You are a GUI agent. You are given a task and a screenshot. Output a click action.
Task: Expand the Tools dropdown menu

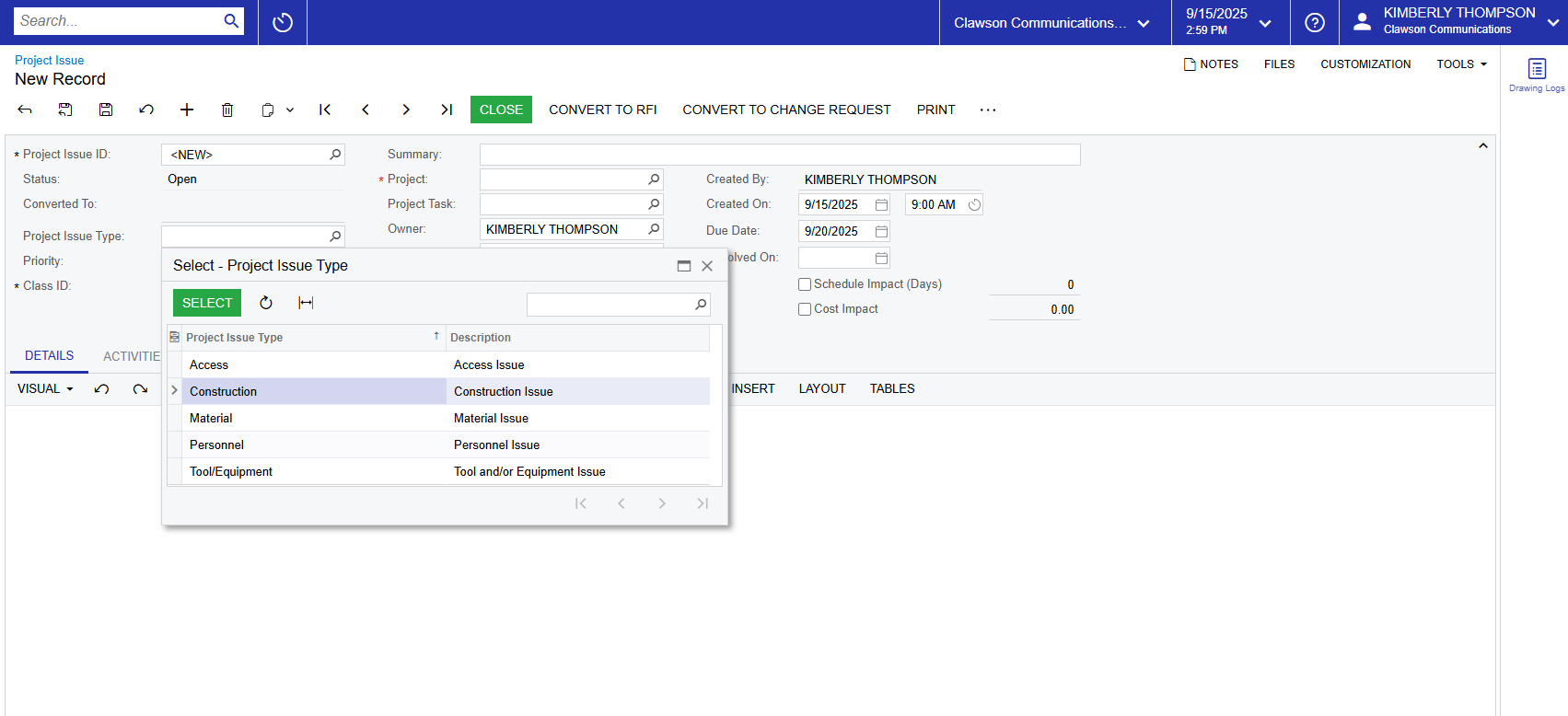click(x=1461, y=64)
